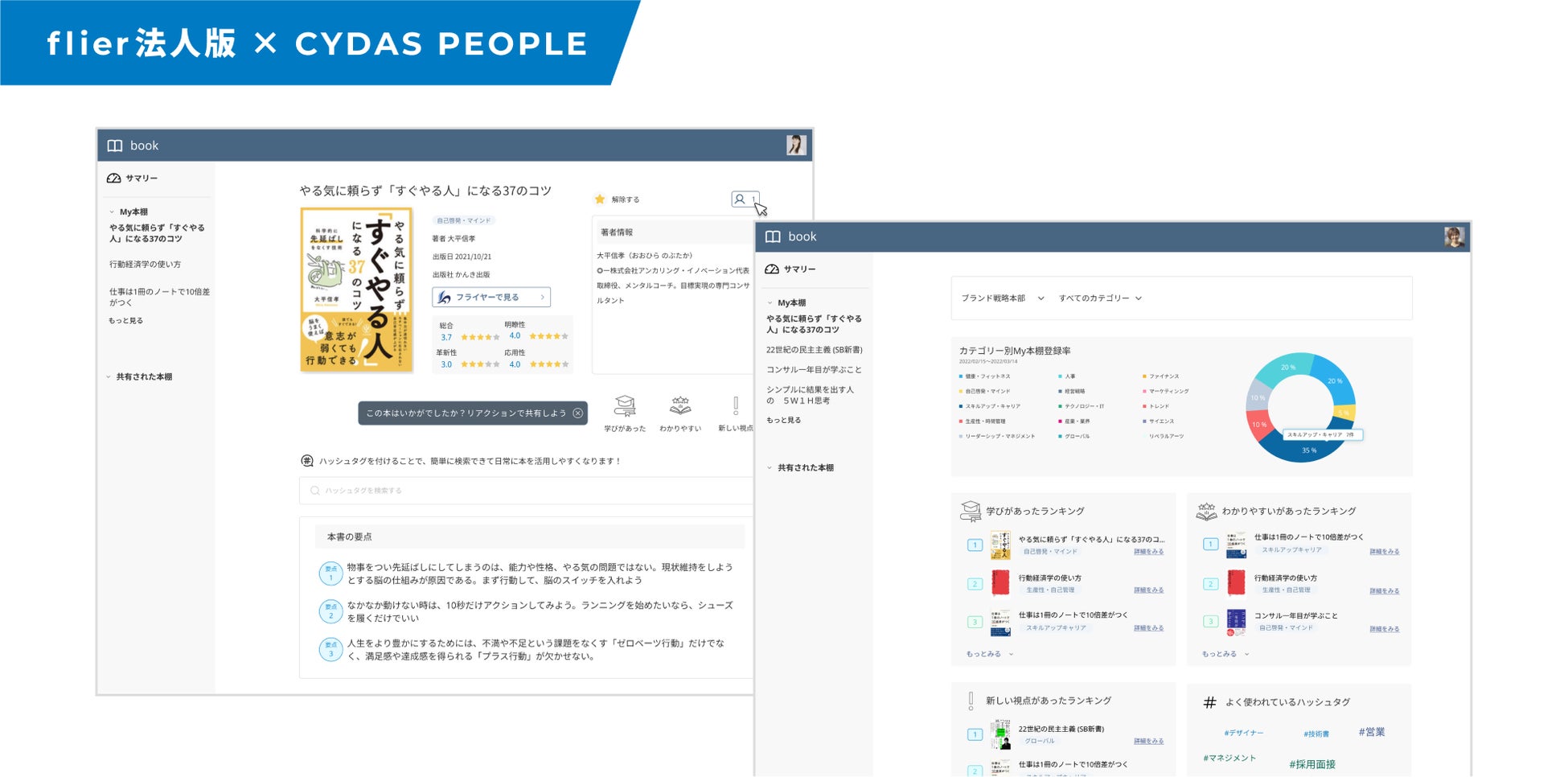Select the 新しい視点 exclamation reaction icon
1568x777 pixels.
pos(735,405)
